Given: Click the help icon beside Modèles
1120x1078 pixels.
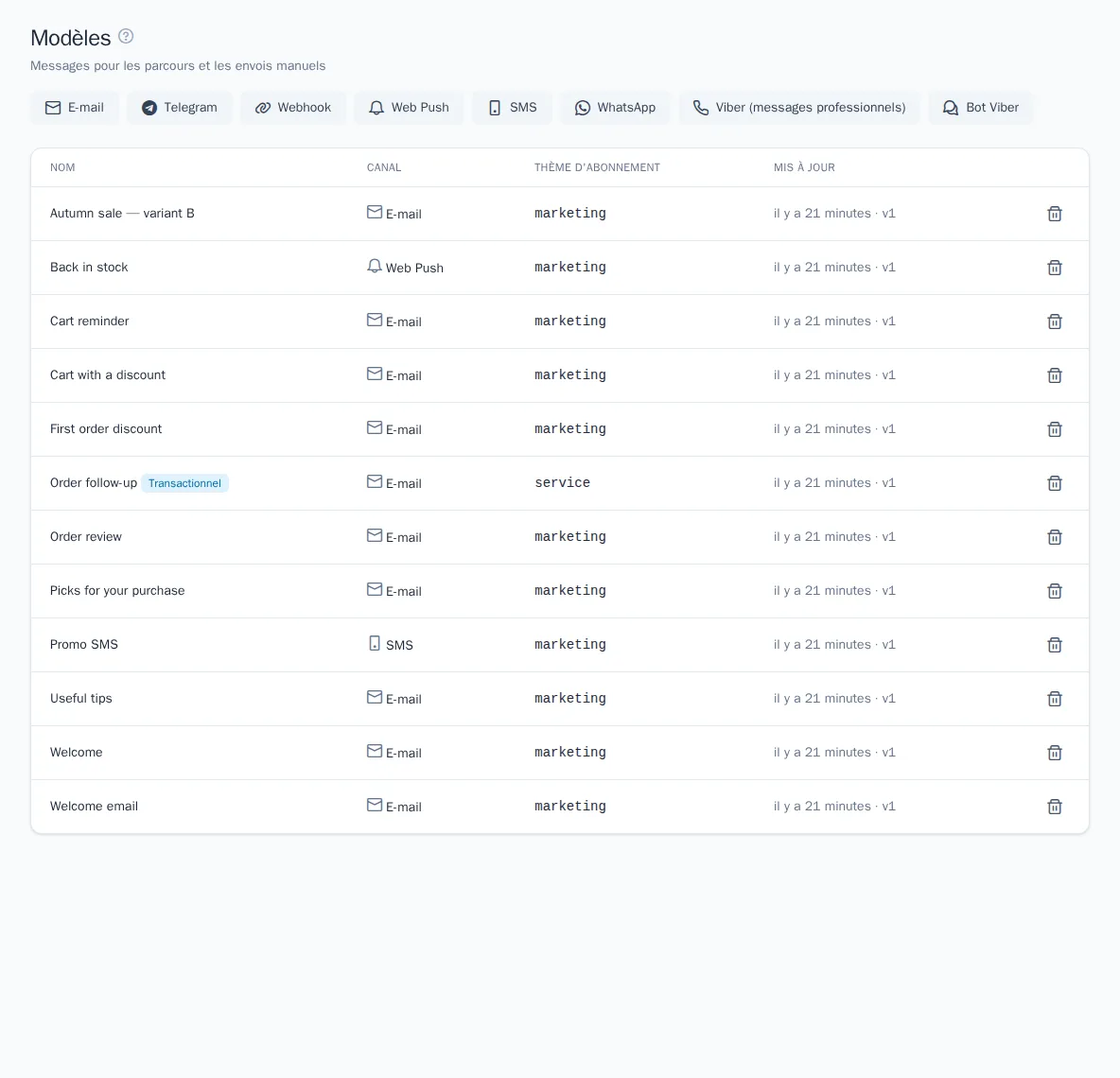Looking at the screenshot, I should point(126,37).
